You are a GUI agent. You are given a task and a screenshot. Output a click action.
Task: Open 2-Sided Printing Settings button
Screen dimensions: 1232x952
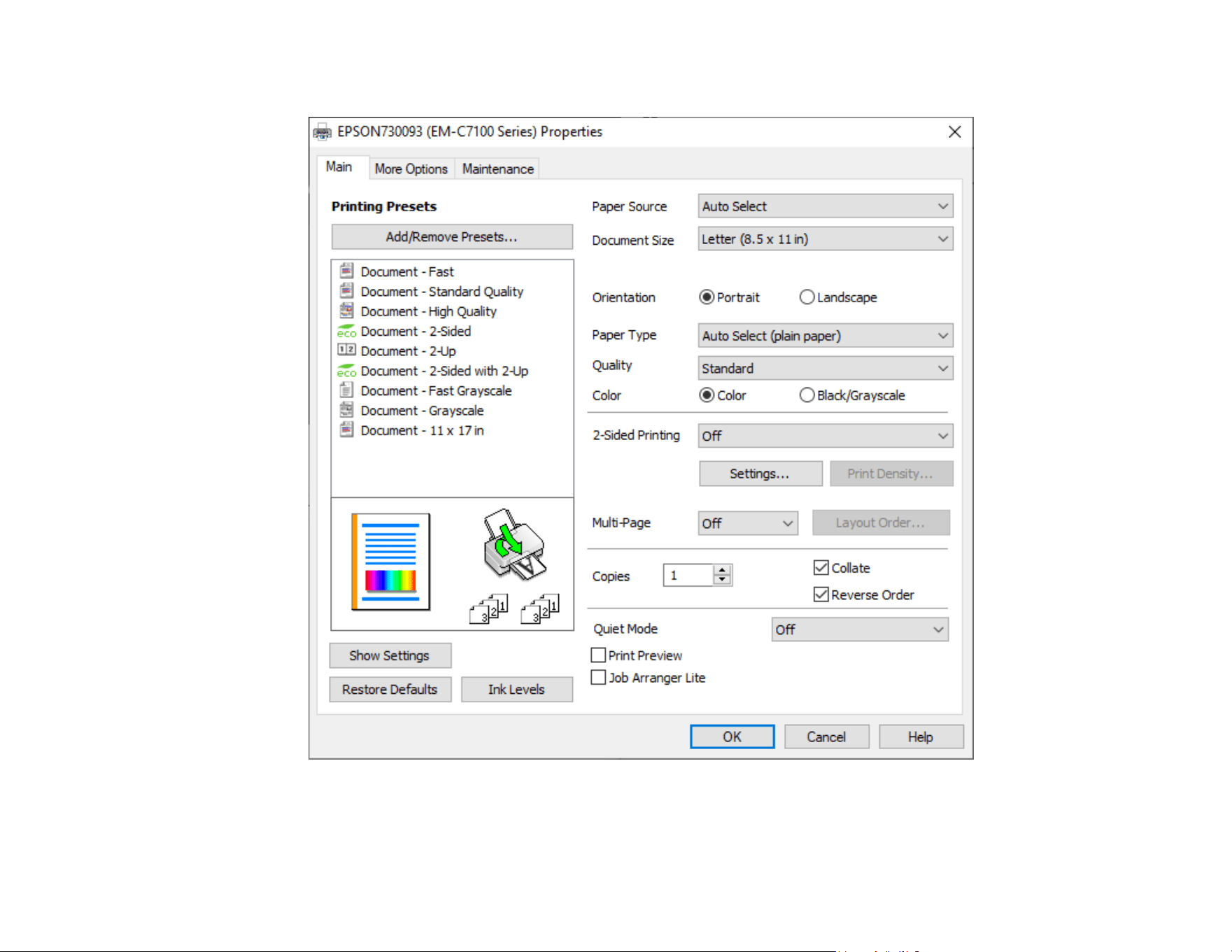pos(760,474)
